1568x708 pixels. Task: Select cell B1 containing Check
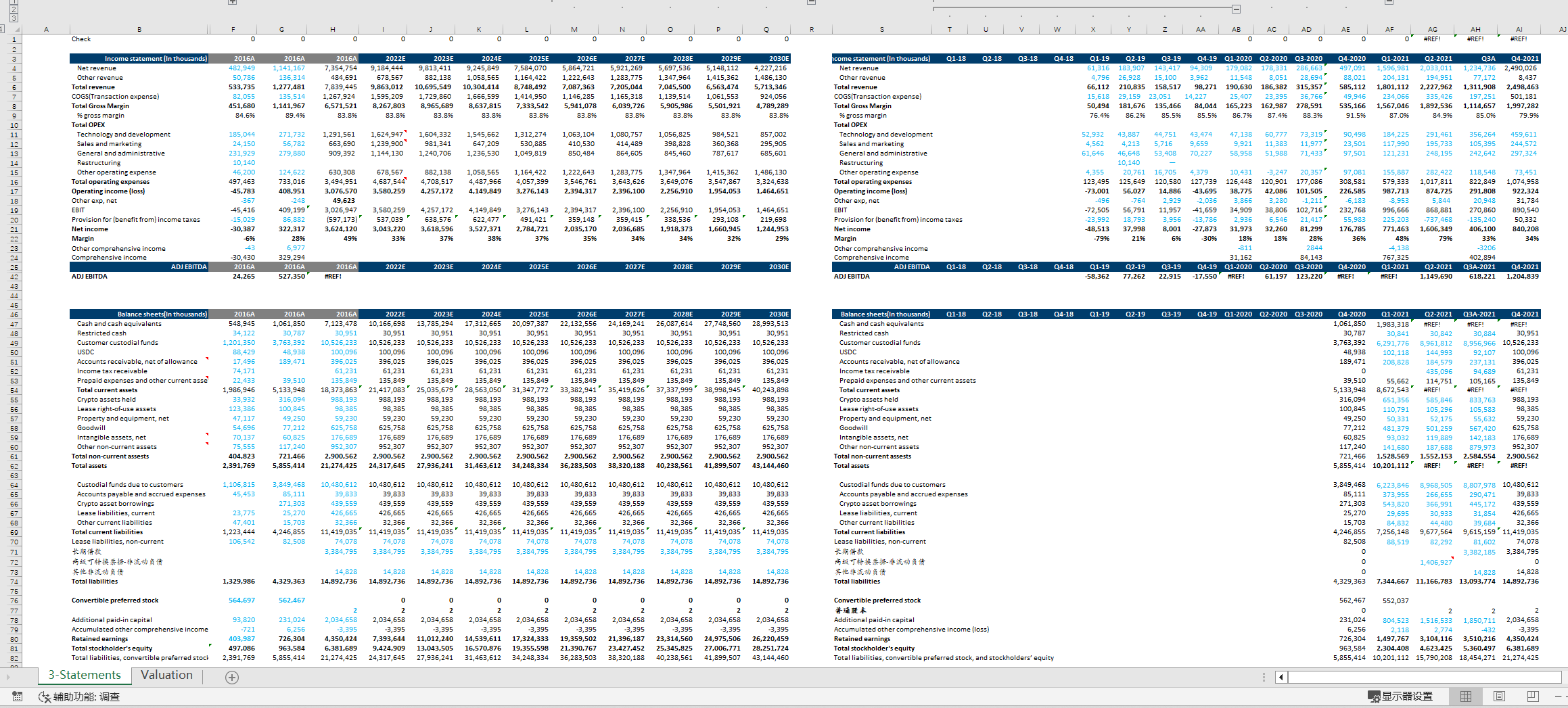click(x=139, y=39)
